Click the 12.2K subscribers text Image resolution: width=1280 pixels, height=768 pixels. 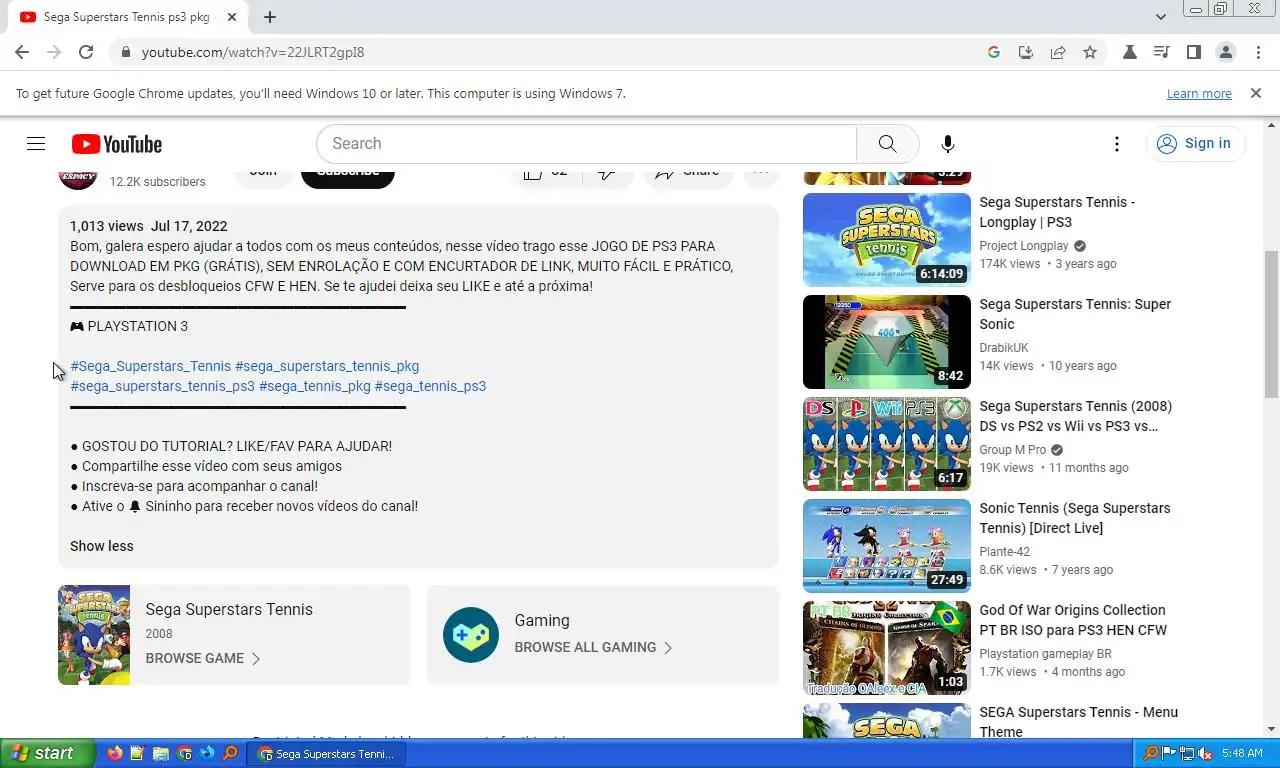[158, 182]
